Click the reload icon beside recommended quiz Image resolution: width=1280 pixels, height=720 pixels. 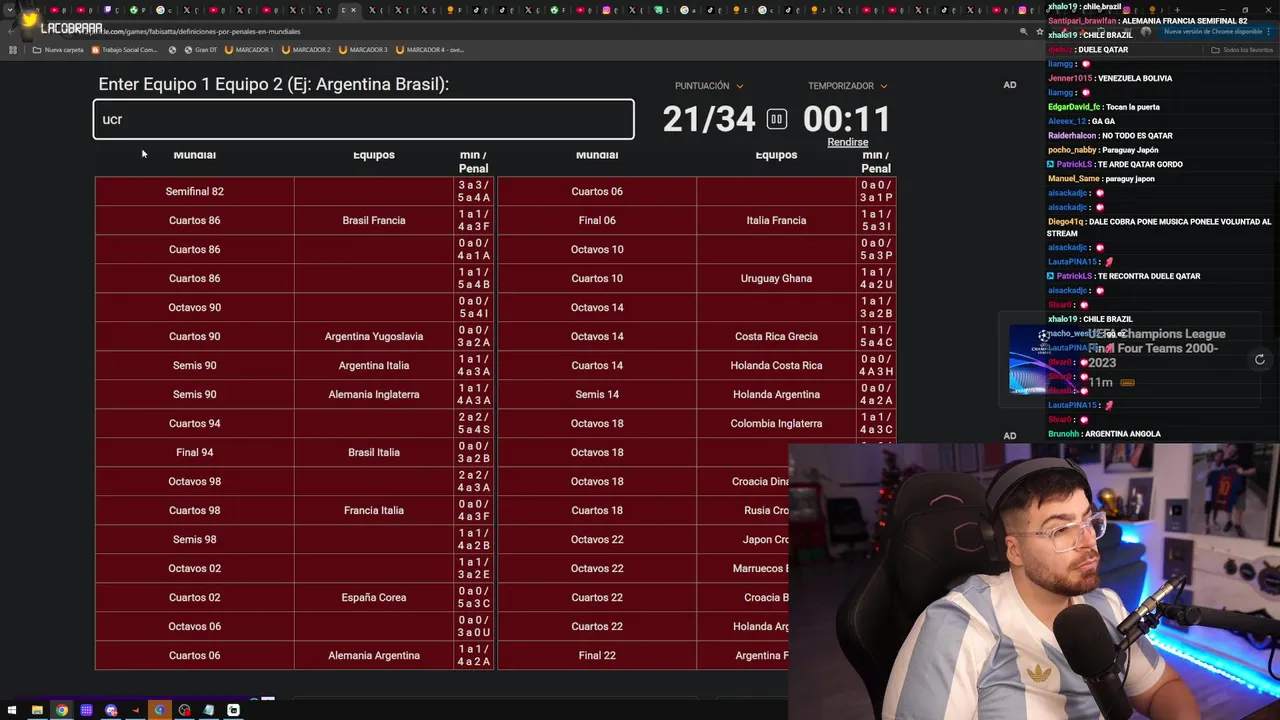pyautogui.click(x=1260, y=359)
